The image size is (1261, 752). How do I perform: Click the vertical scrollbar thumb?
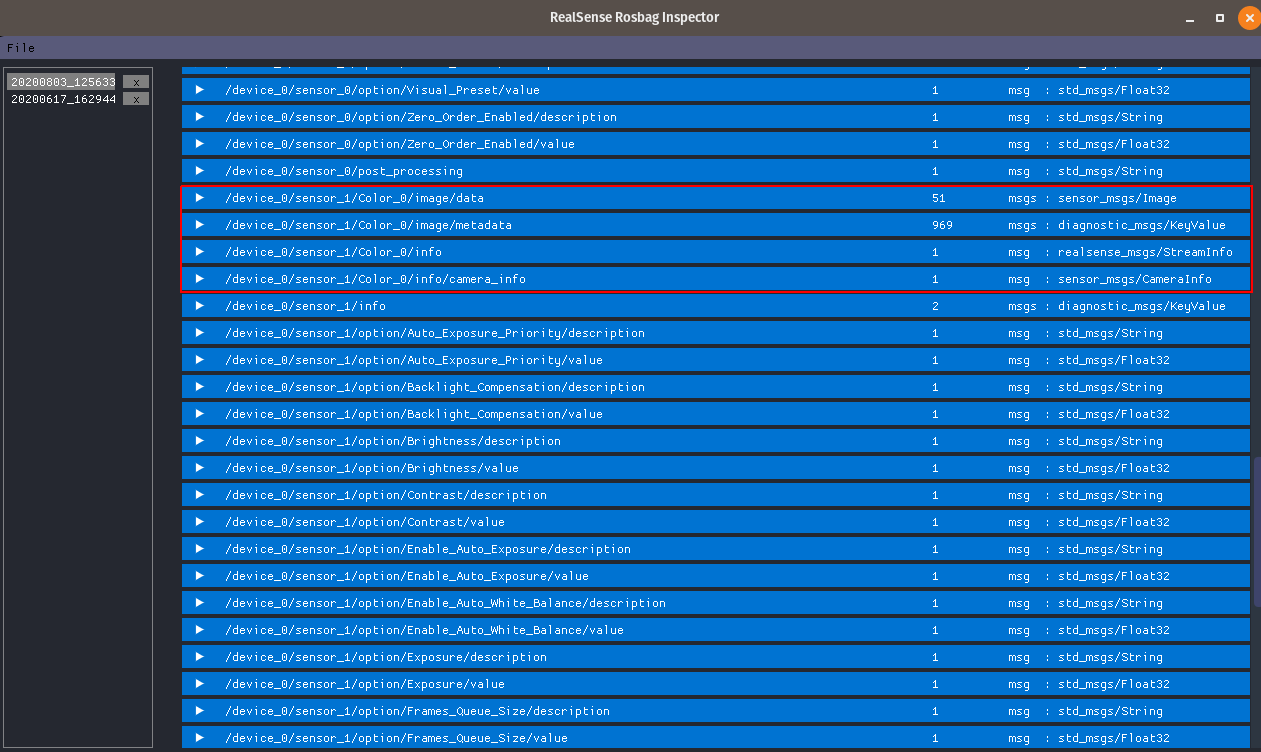pos(1257,533)
